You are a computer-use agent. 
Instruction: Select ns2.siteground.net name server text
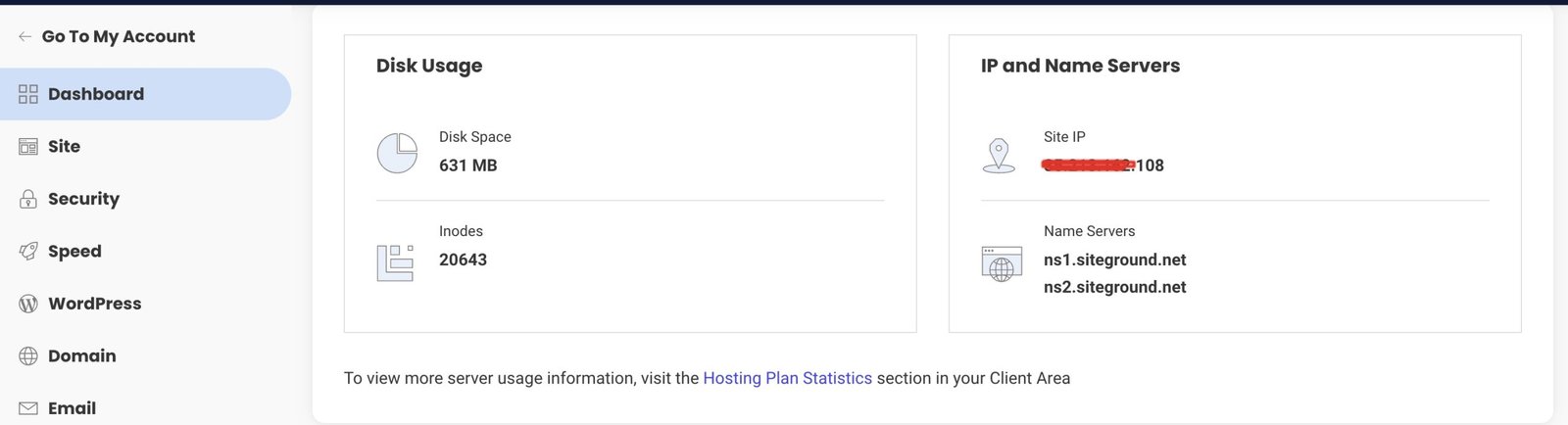pos(1114,287)
